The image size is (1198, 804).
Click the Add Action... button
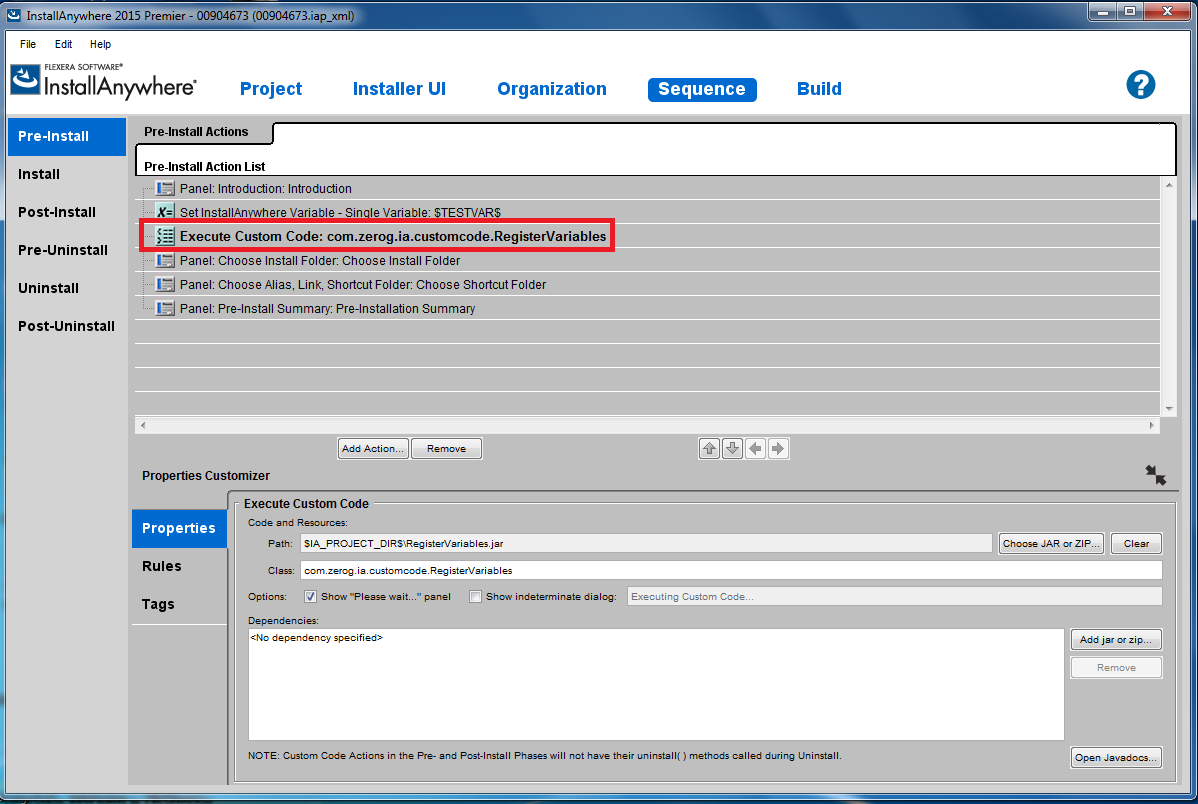373,449
